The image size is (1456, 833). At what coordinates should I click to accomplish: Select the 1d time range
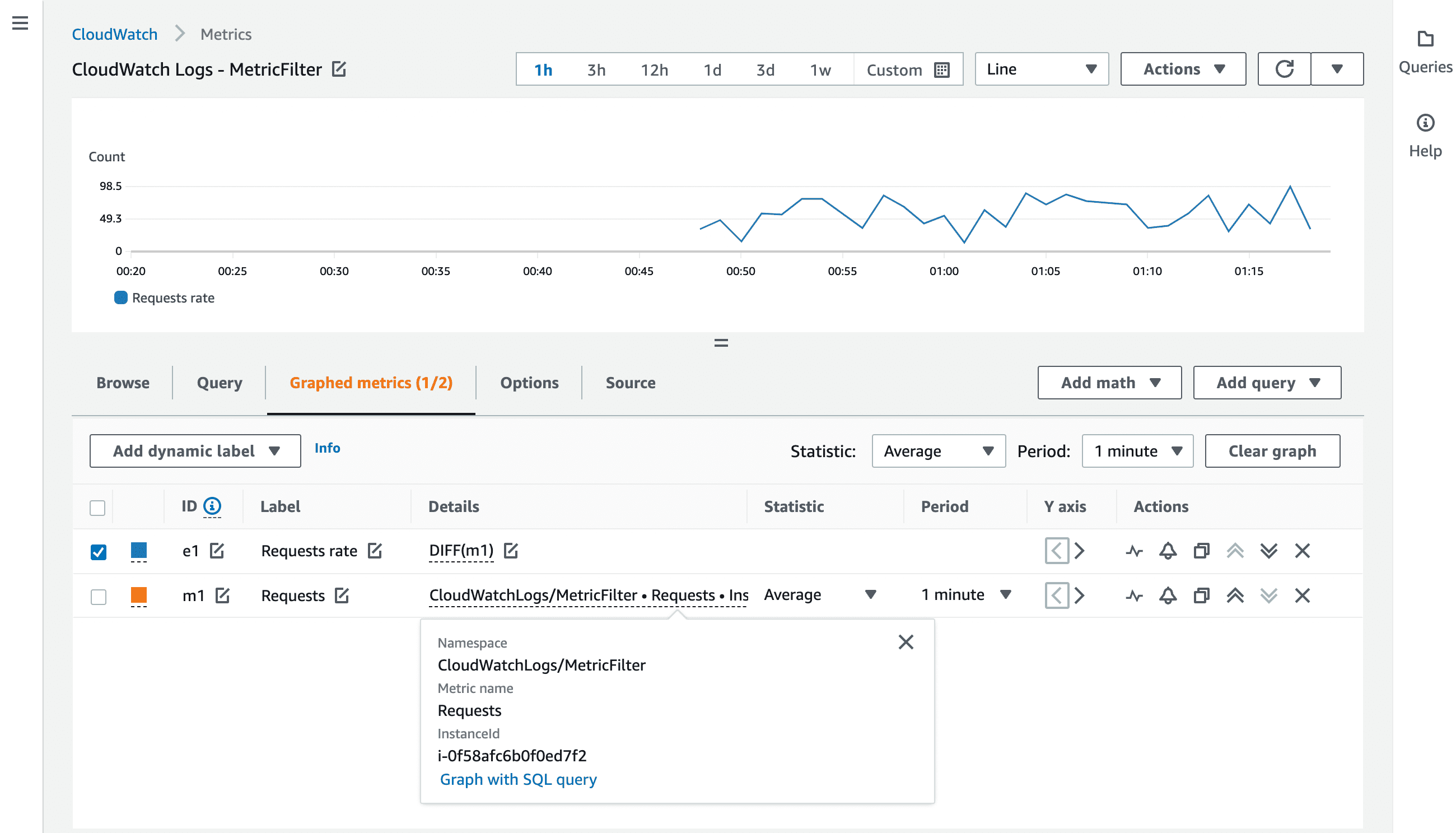tap(712, 70)
